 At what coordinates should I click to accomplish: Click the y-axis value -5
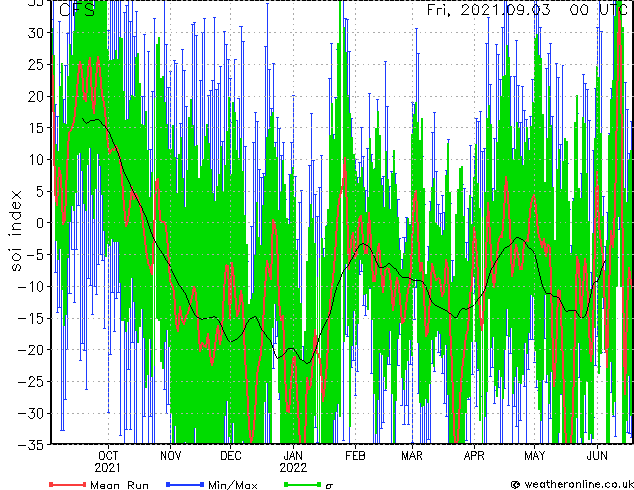coord(35,255)
